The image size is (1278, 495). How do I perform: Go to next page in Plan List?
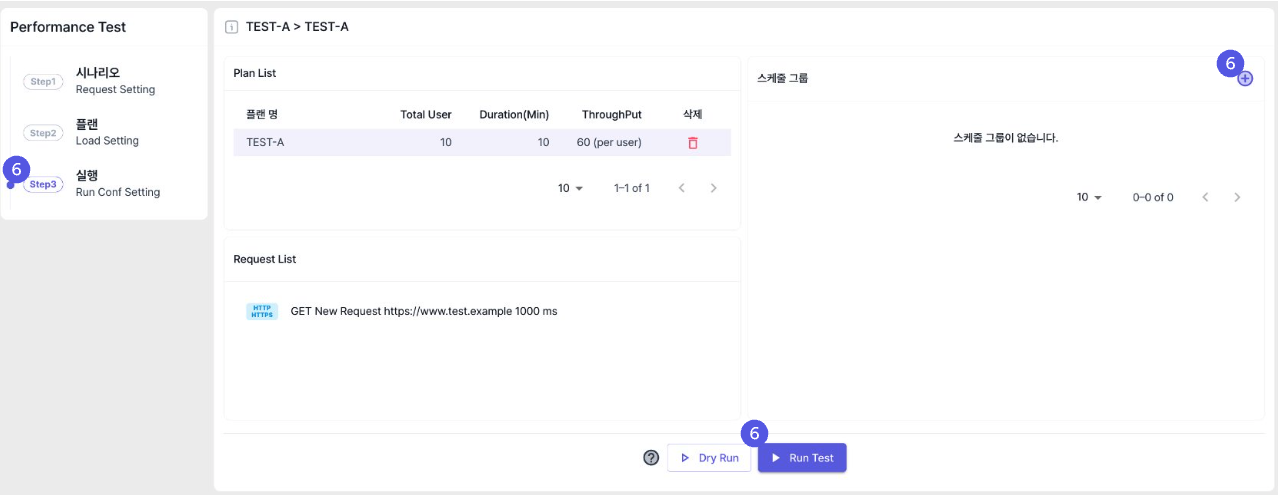click(713, 188)
